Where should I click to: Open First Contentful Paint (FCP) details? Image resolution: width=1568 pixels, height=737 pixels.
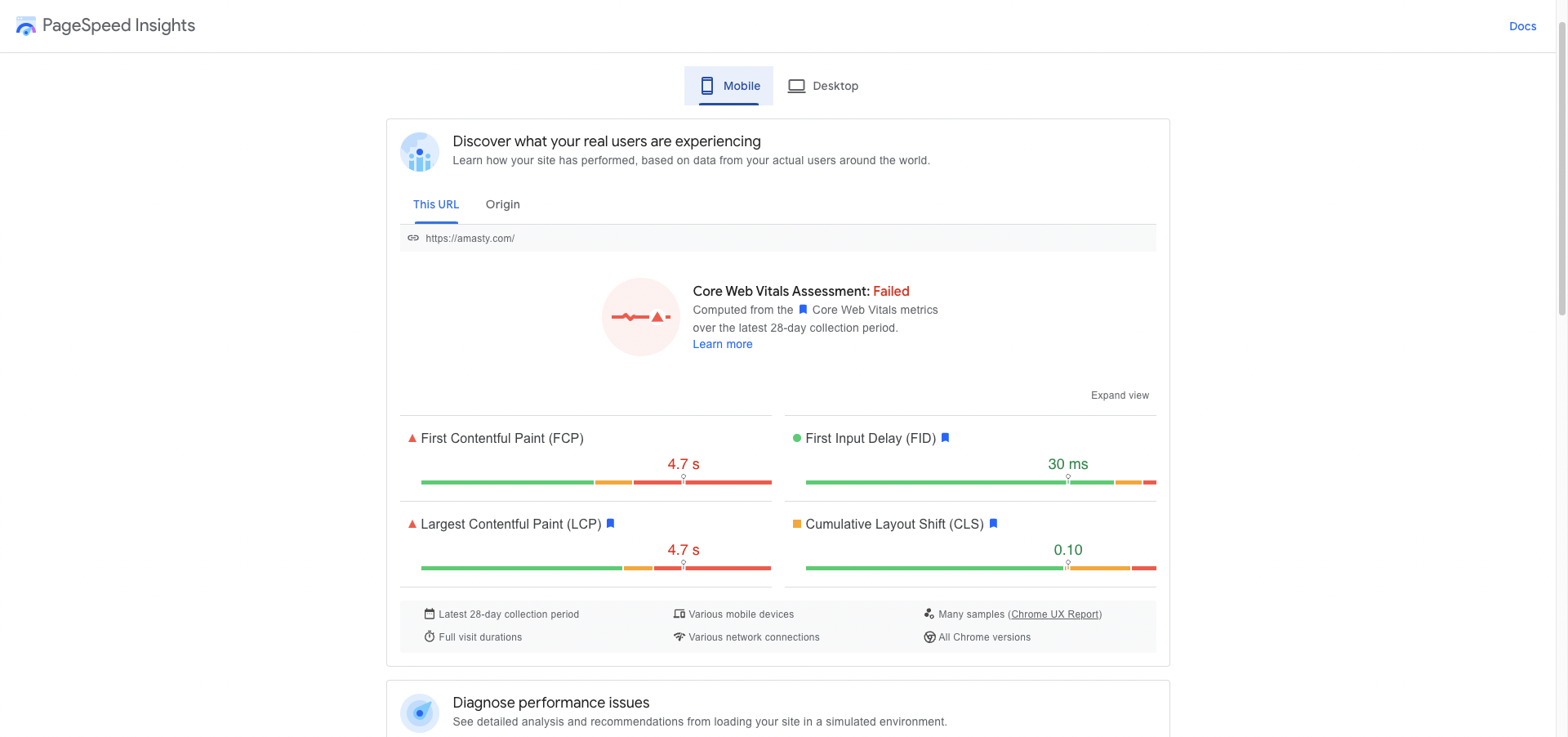(x=502, y=438)
